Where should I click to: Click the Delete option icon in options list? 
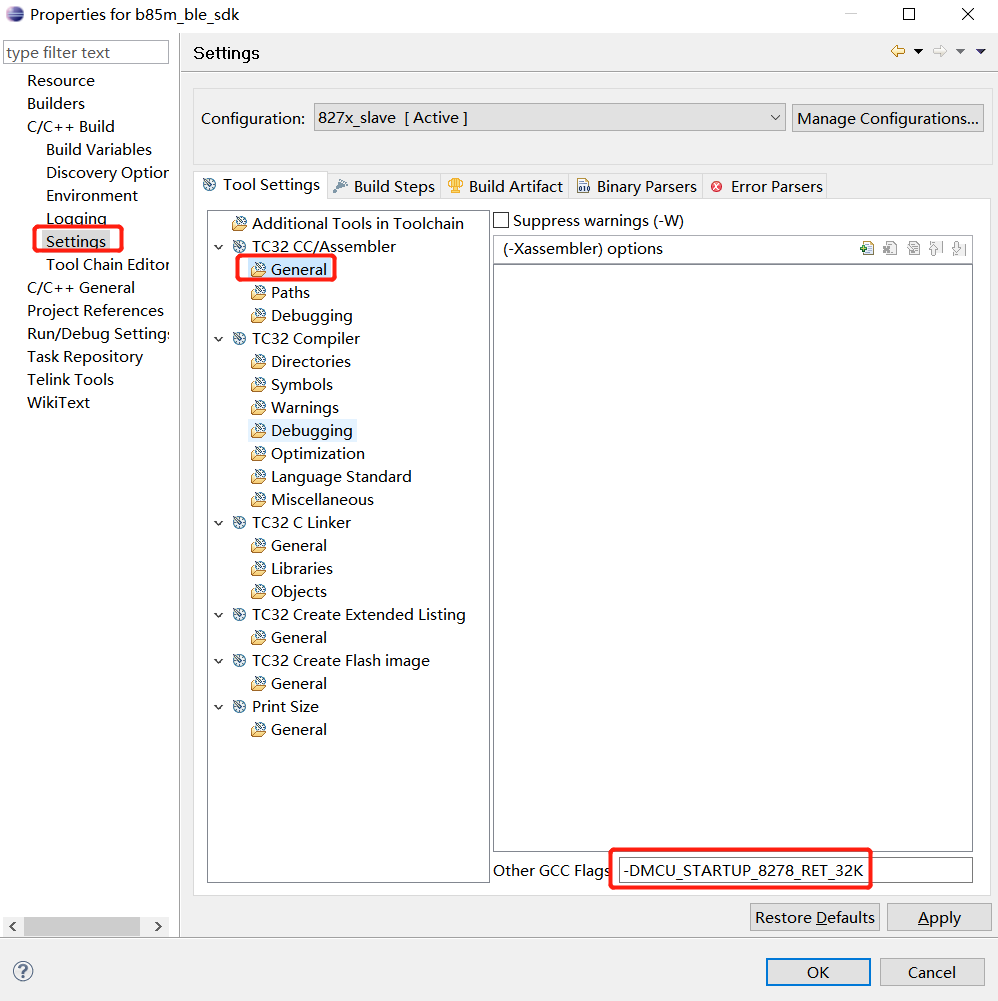(890, 249)
